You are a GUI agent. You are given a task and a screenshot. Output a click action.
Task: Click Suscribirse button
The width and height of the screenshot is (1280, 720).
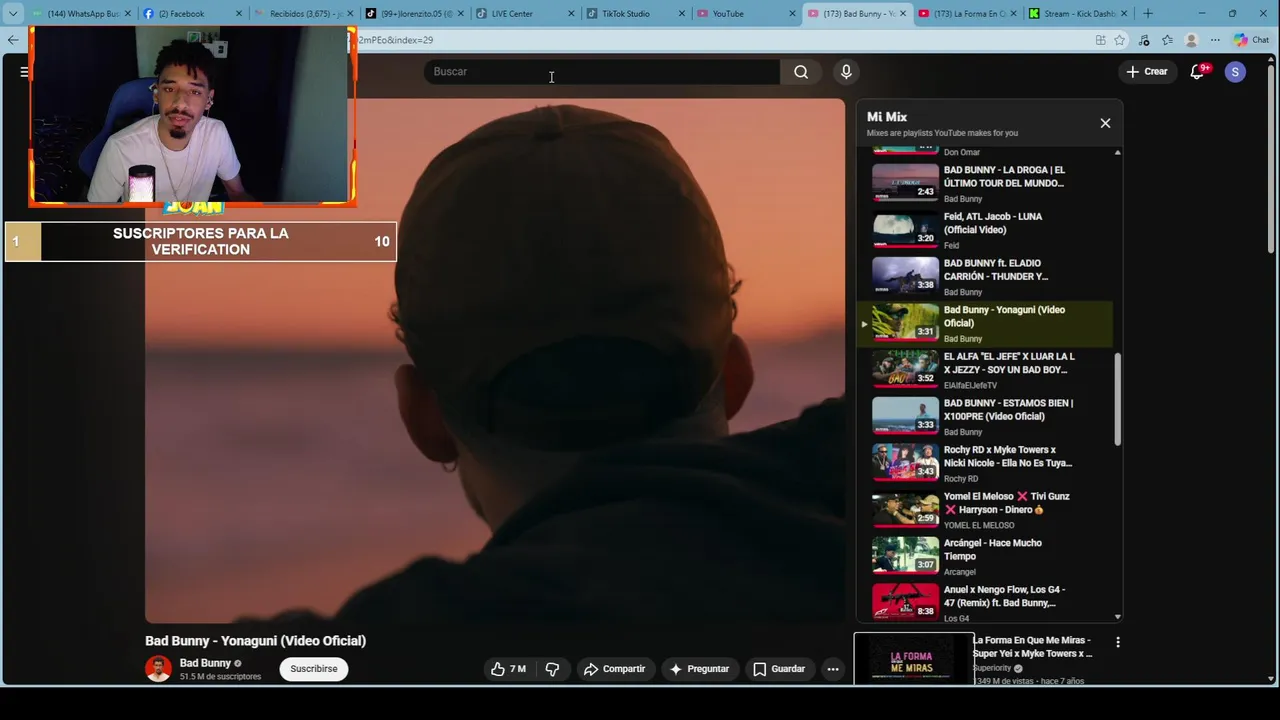coord(314,669)
